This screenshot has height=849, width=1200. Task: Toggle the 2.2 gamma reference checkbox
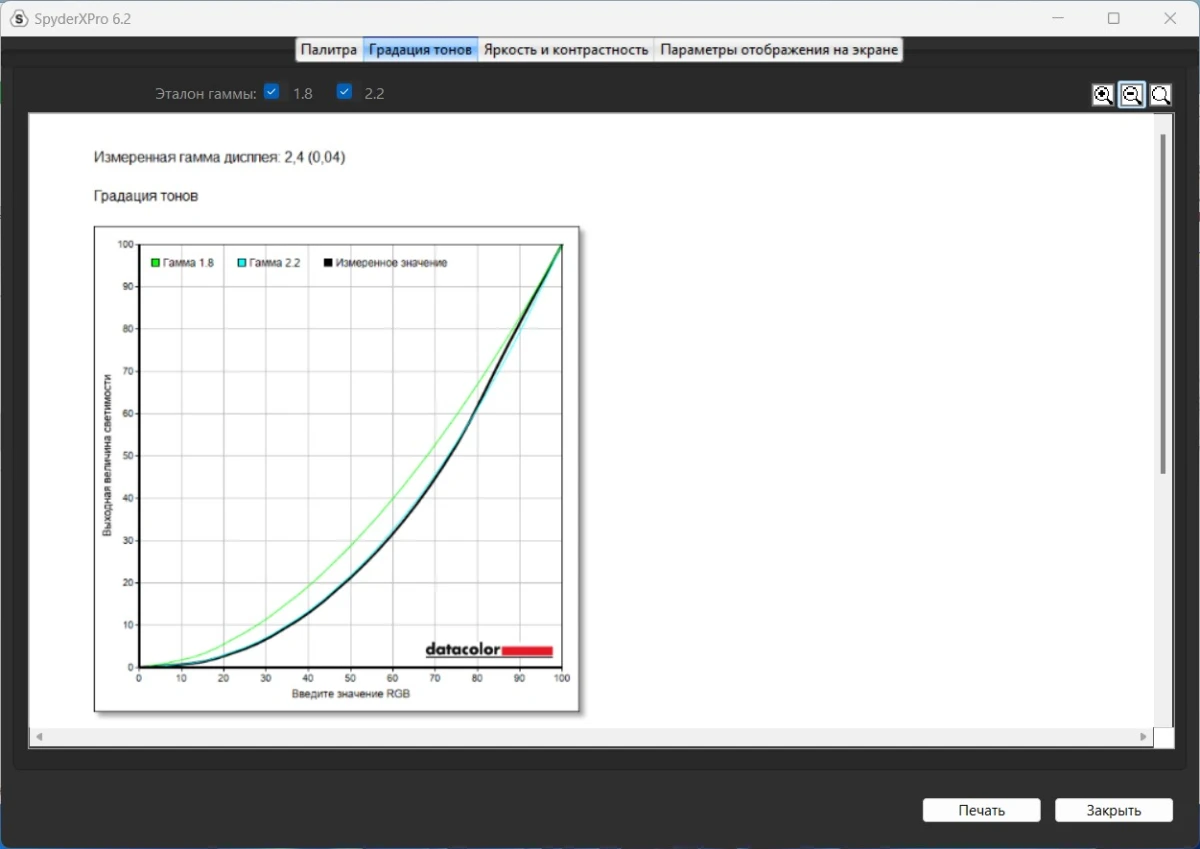[x=345, y=92]
